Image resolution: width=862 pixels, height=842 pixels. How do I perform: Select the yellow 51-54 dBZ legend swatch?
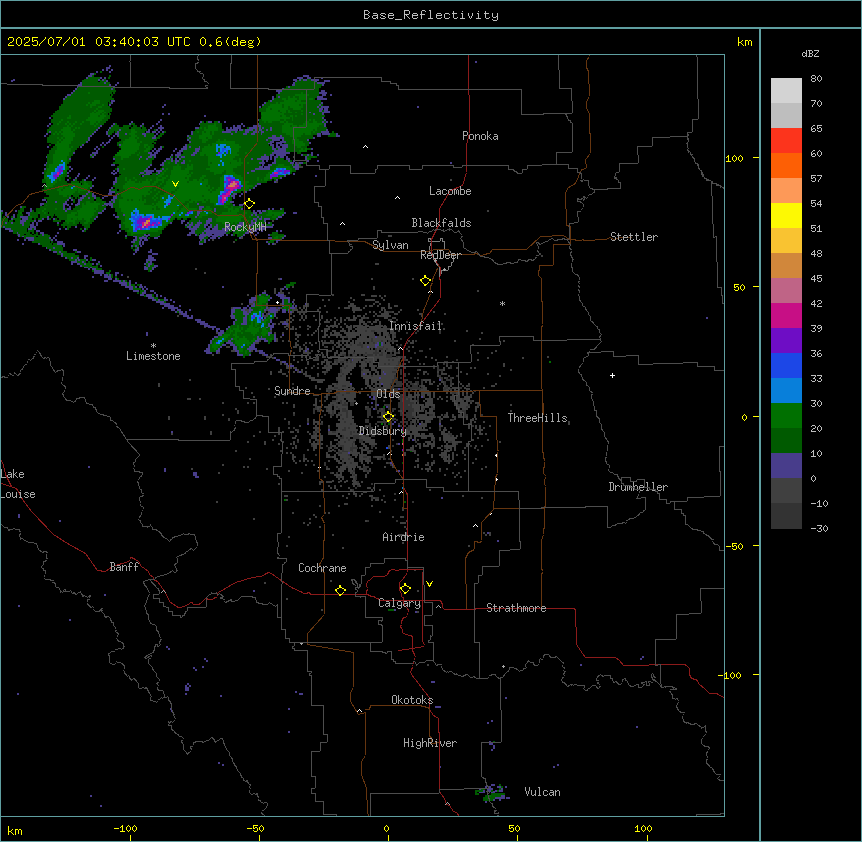click(x=786, y=216)
